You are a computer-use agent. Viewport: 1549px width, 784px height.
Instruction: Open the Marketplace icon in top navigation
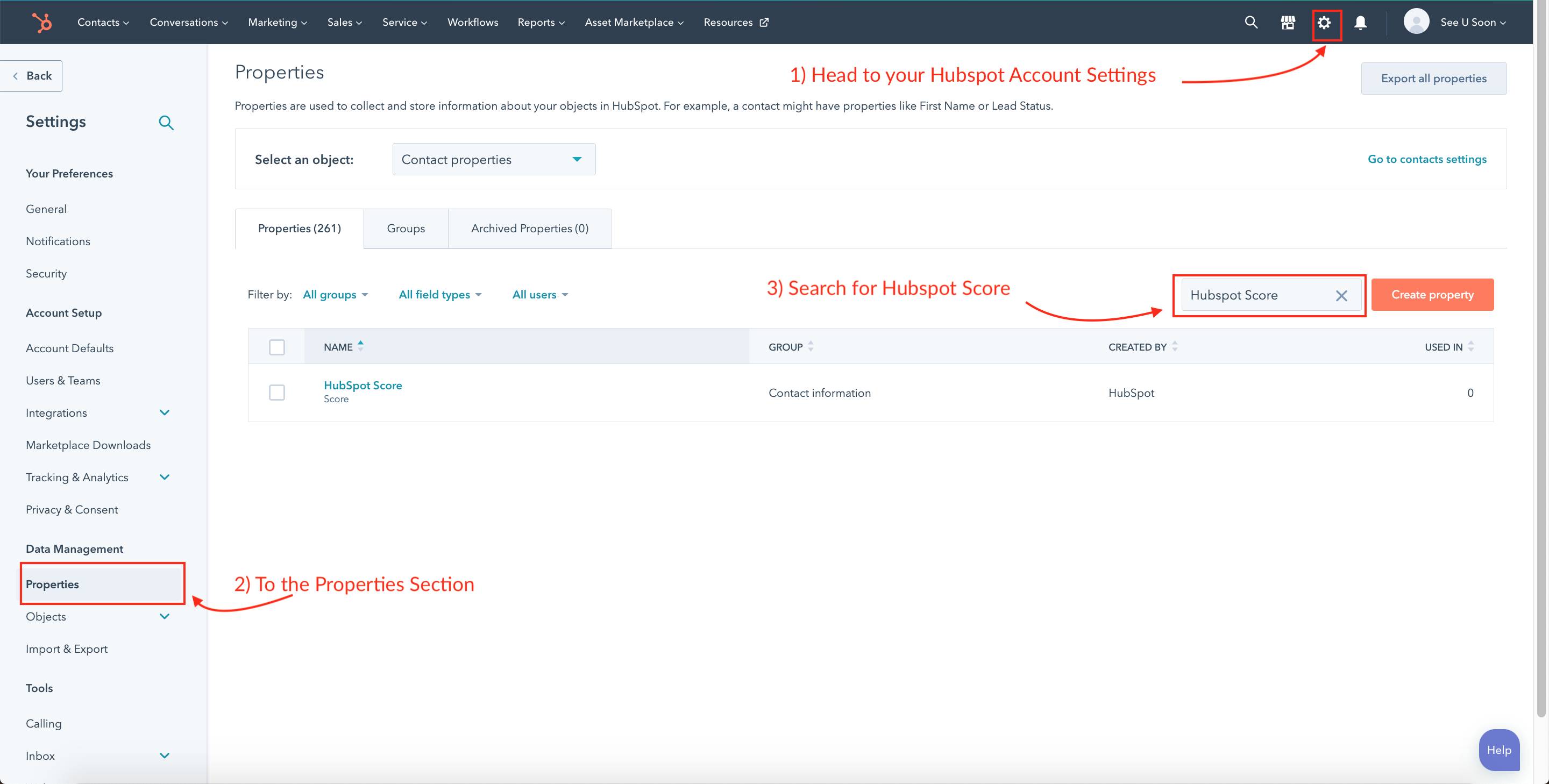pos(1288,22)
